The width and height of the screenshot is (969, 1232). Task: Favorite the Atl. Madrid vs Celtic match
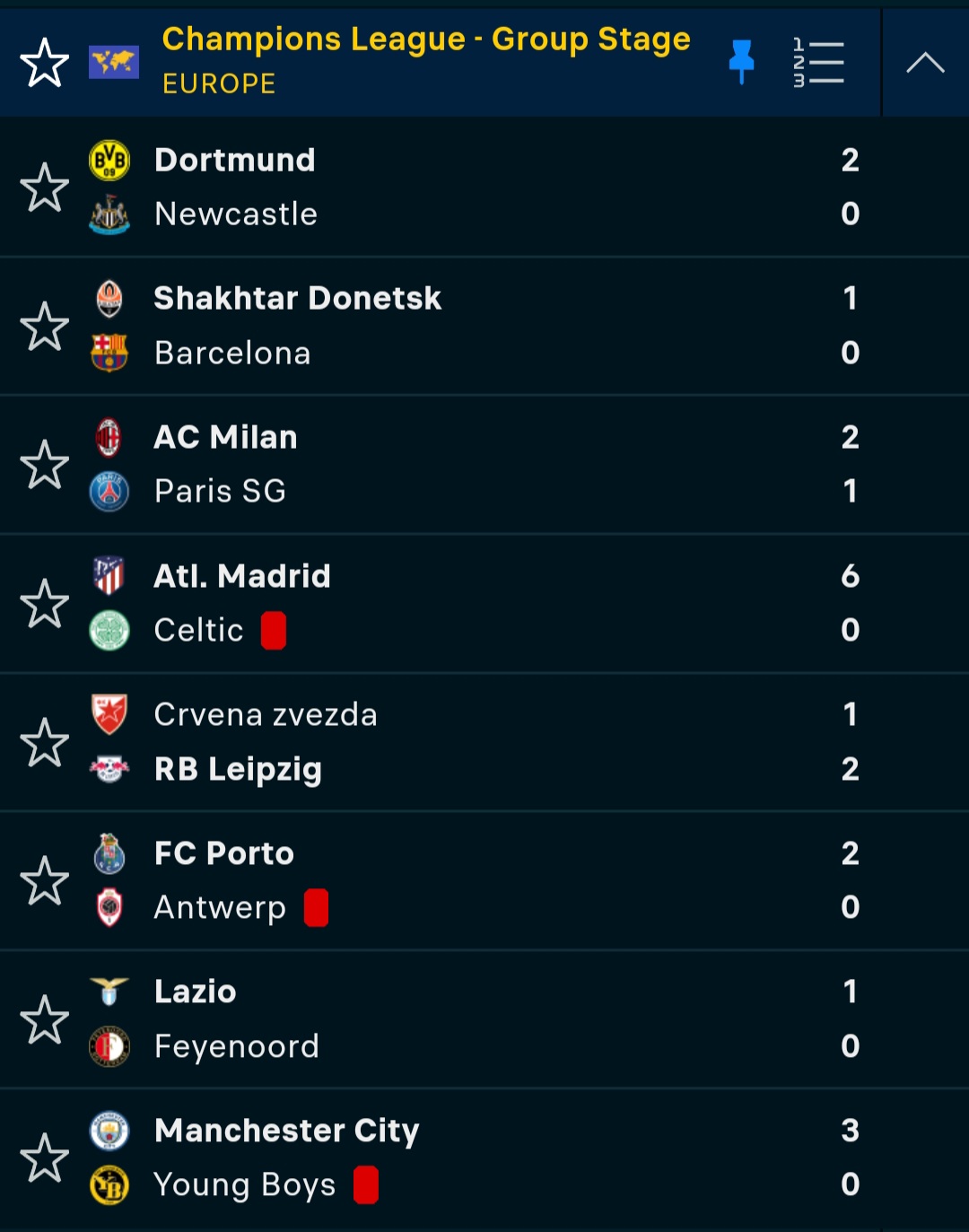(x=44, y=604)
